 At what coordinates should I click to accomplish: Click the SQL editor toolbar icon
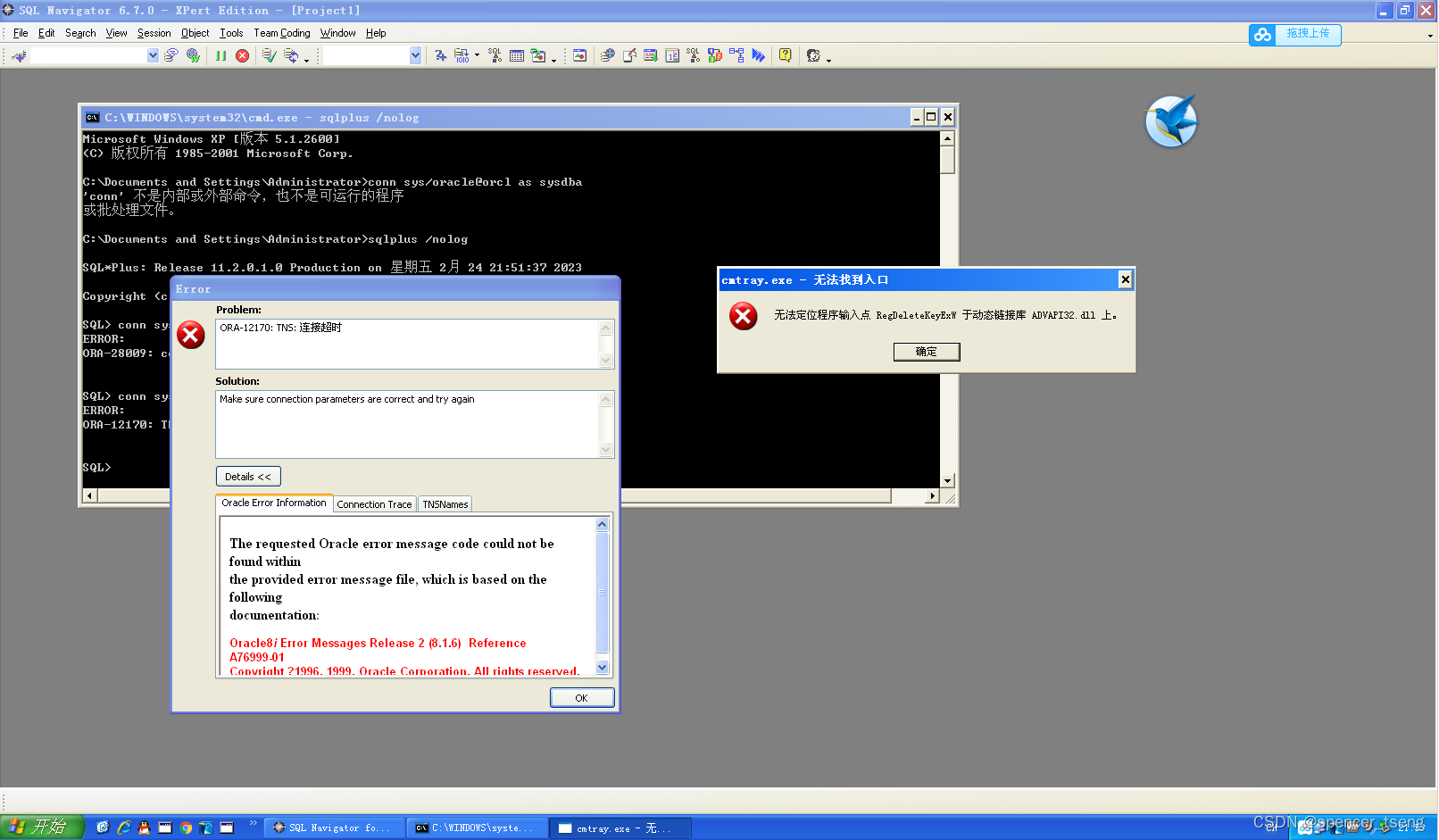coord(495,55)
